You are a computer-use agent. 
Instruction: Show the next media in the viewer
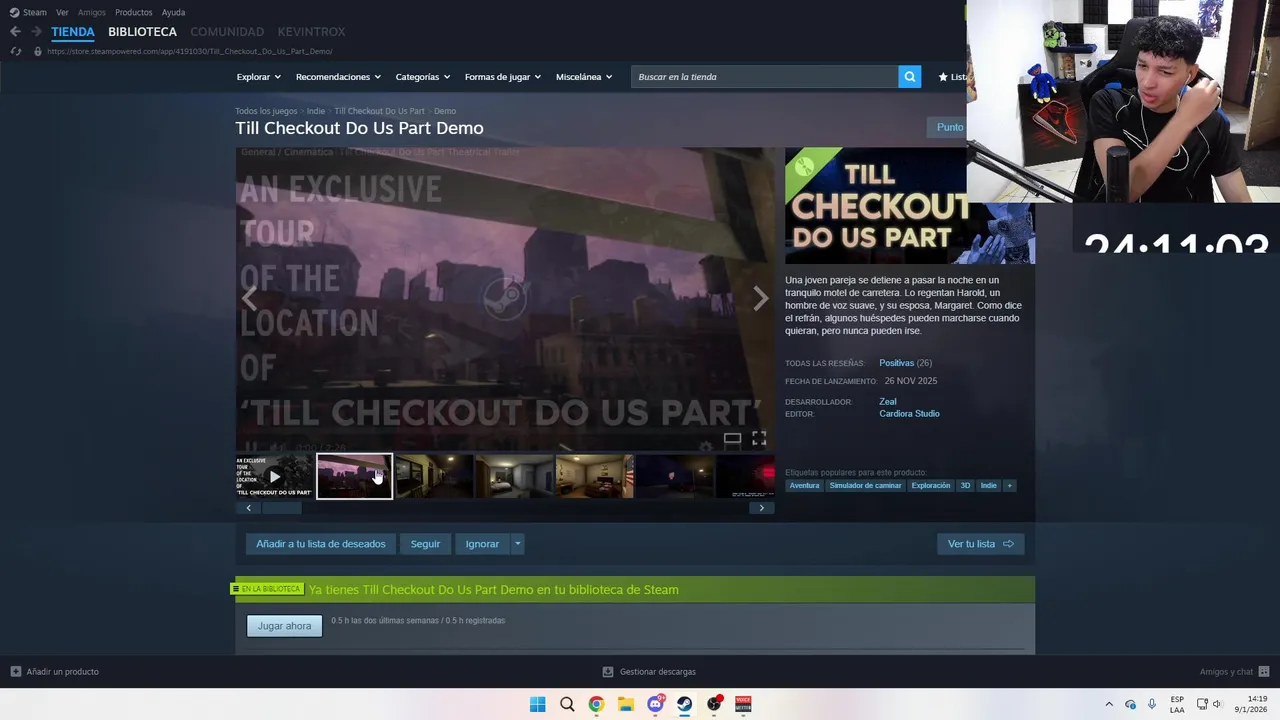761,298
